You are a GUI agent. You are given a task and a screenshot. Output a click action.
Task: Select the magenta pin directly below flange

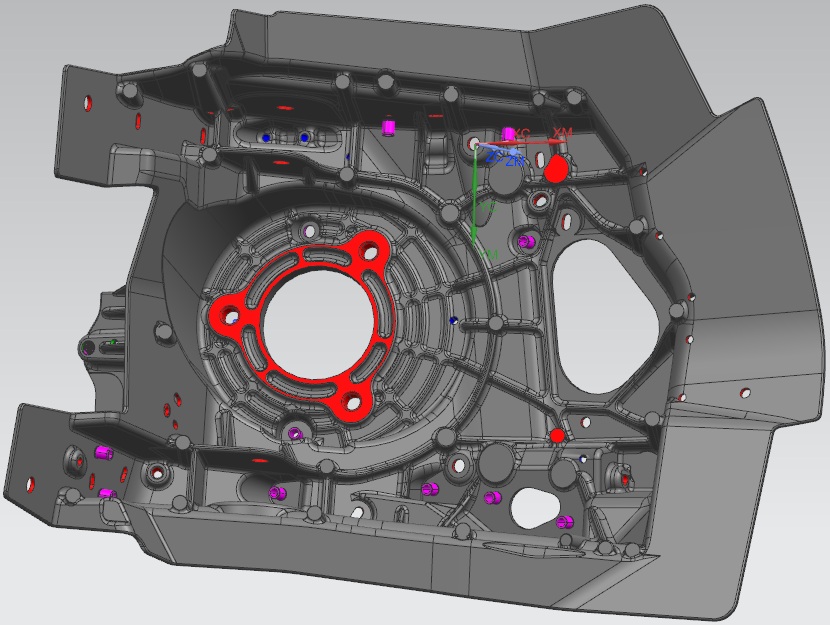point(295,434)
